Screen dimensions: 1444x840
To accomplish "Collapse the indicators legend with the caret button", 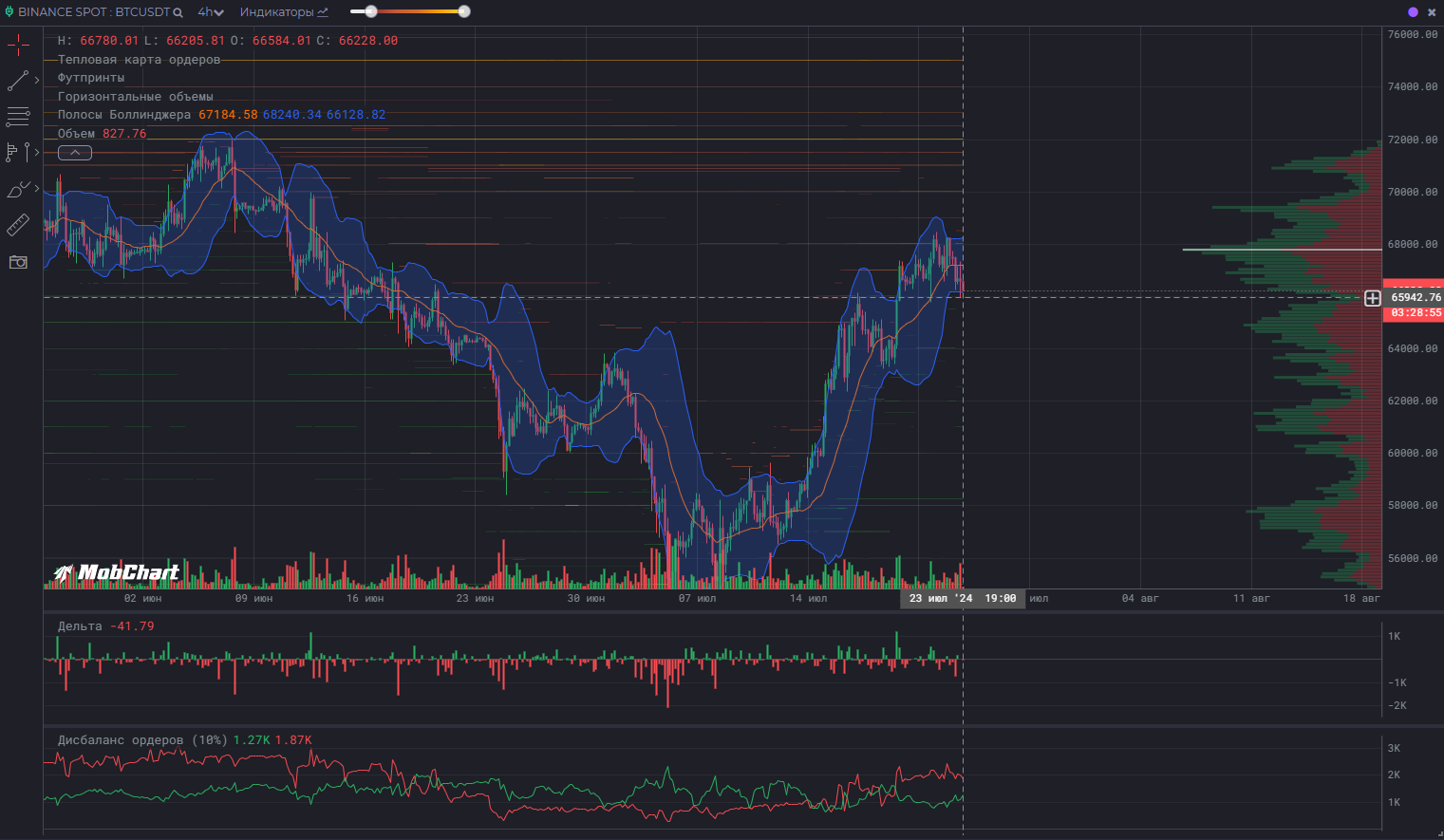I will tap(74, 152).
